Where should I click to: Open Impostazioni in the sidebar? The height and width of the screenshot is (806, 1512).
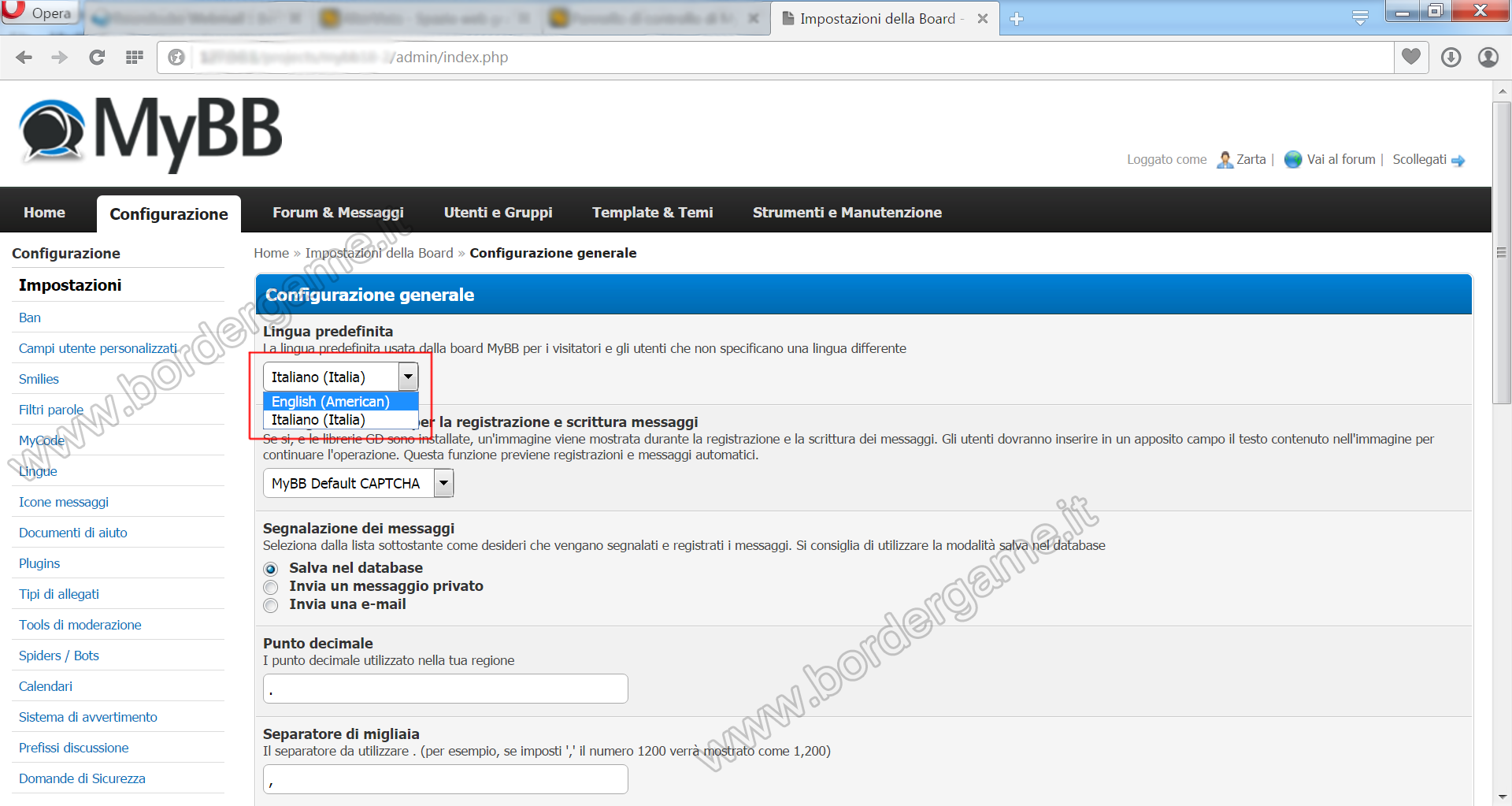pyautogui.click(x=70, y=285)
